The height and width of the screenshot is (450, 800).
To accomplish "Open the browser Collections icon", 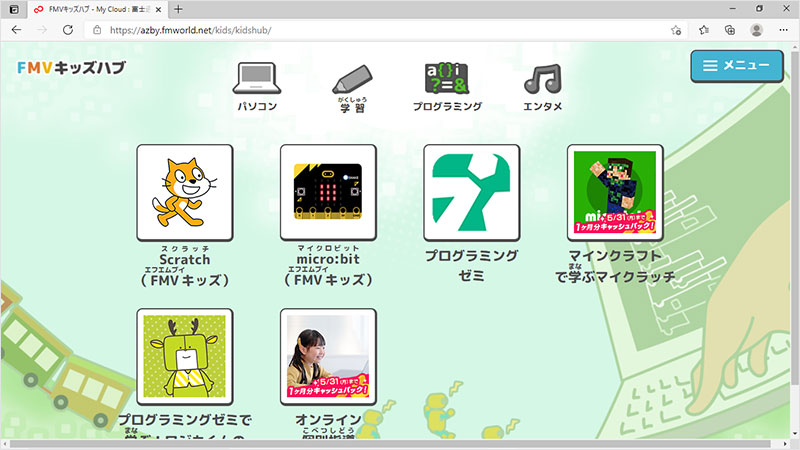I will [730, 30].
